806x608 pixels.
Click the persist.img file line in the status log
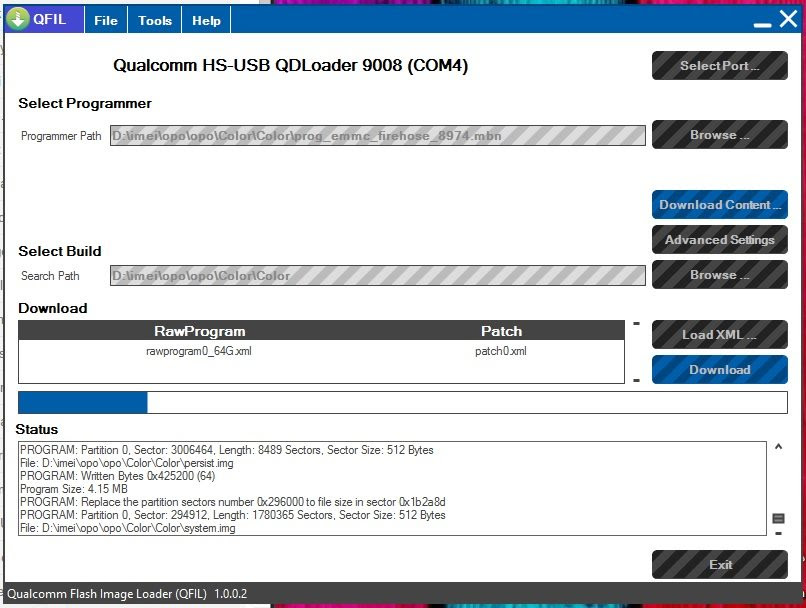pos(126,463)
